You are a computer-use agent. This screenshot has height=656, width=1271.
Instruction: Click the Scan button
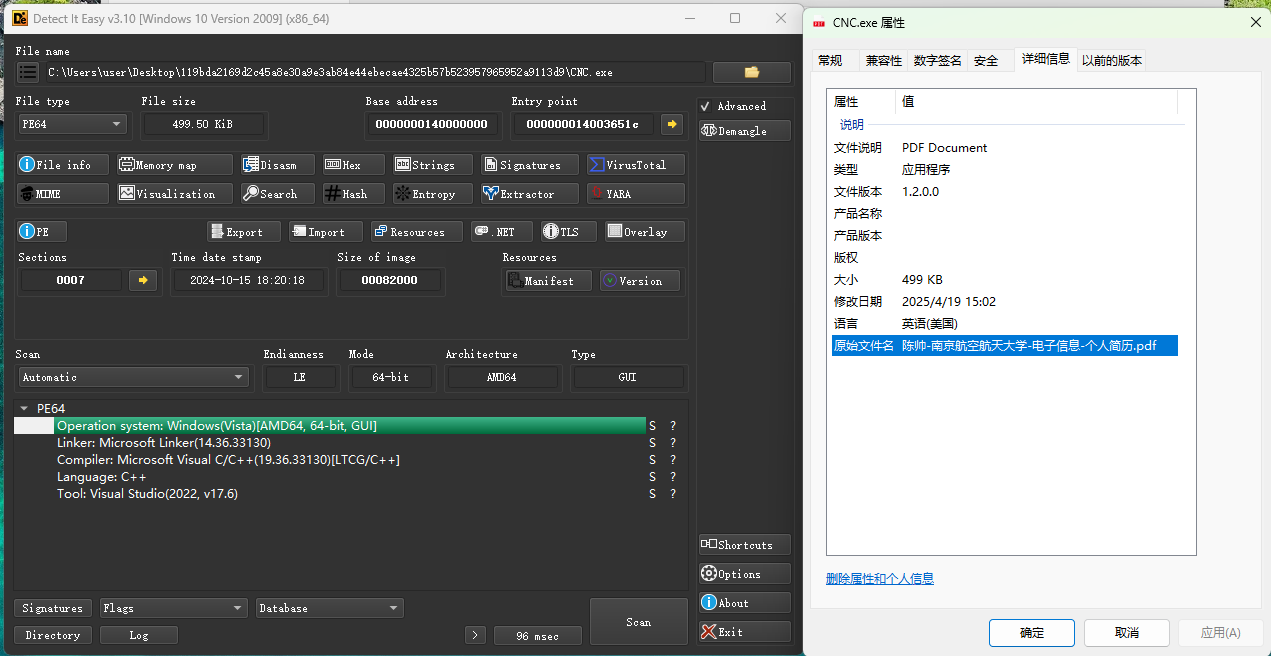click(638, 622)
